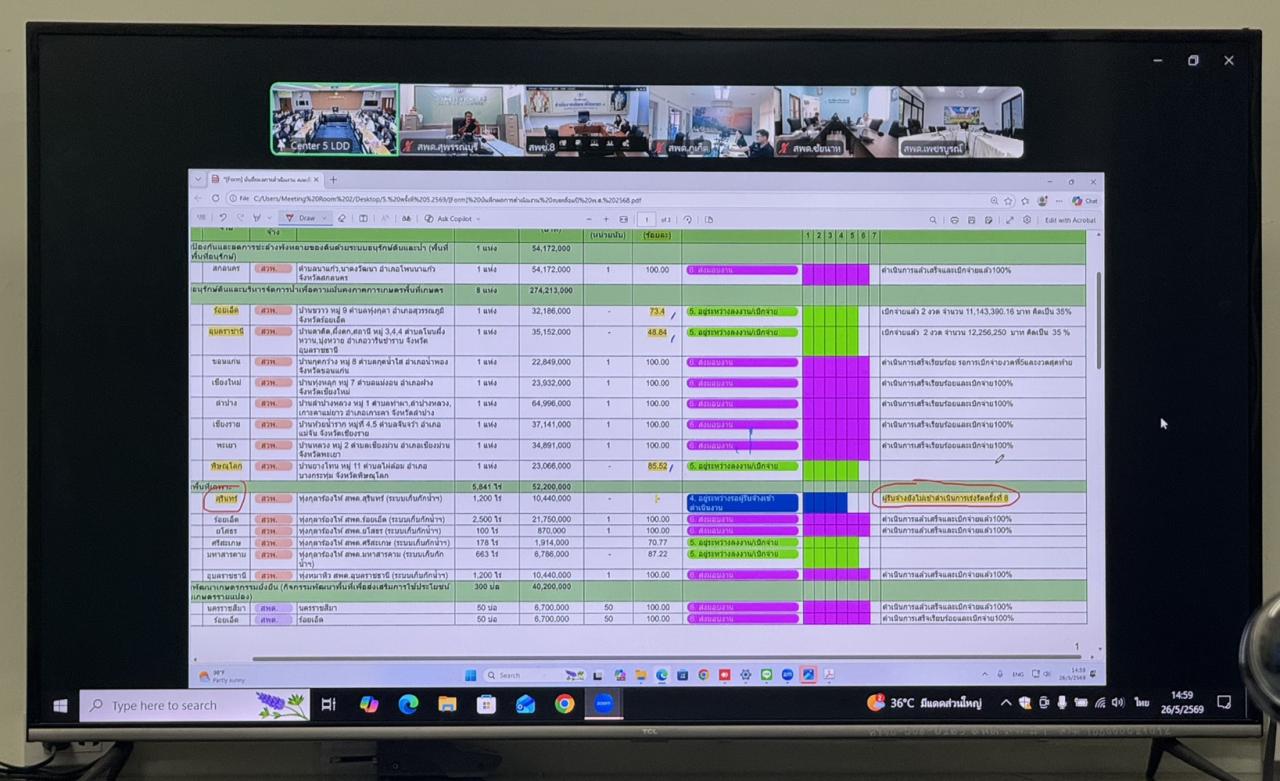
Task: Click the 36°C weather in taskbar
Action: [925, 703]
